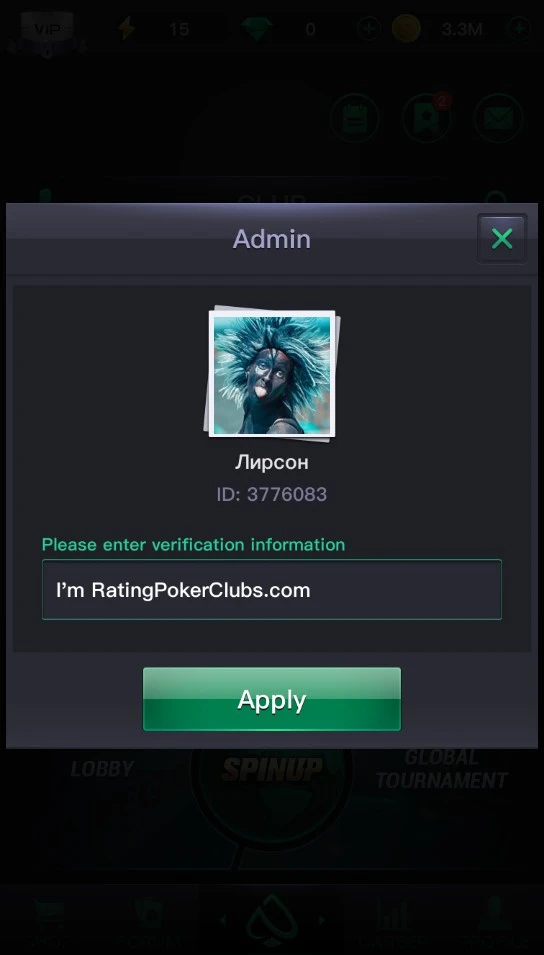Add coins via plus beside 3.3M
This screenshot has height=955, width=544.
(520, 29)
